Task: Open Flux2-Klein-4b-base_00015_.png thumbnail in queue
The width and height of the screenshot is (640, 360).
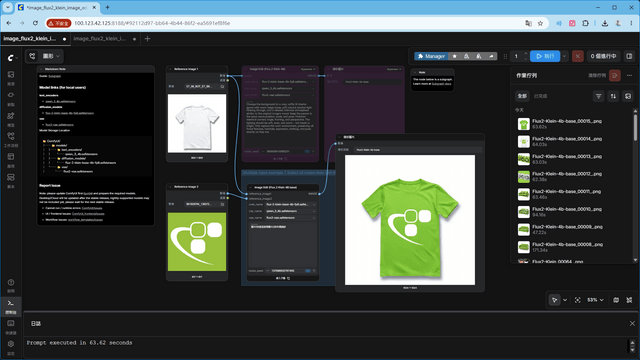Action: point(523,124)
